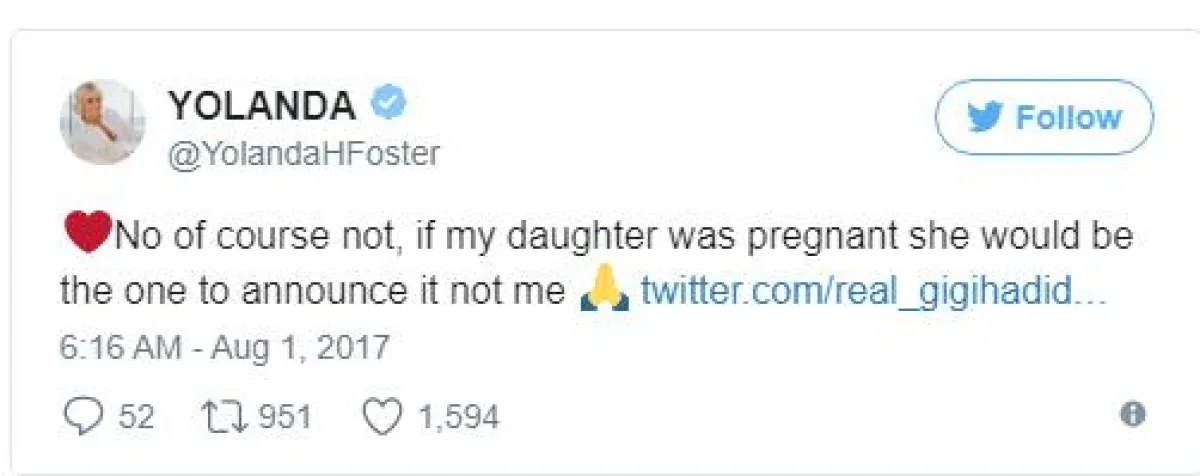This screenshot has width=1200, height=476.
Task: Like the tweet with heart outline icon
Action: click(380, 416)
